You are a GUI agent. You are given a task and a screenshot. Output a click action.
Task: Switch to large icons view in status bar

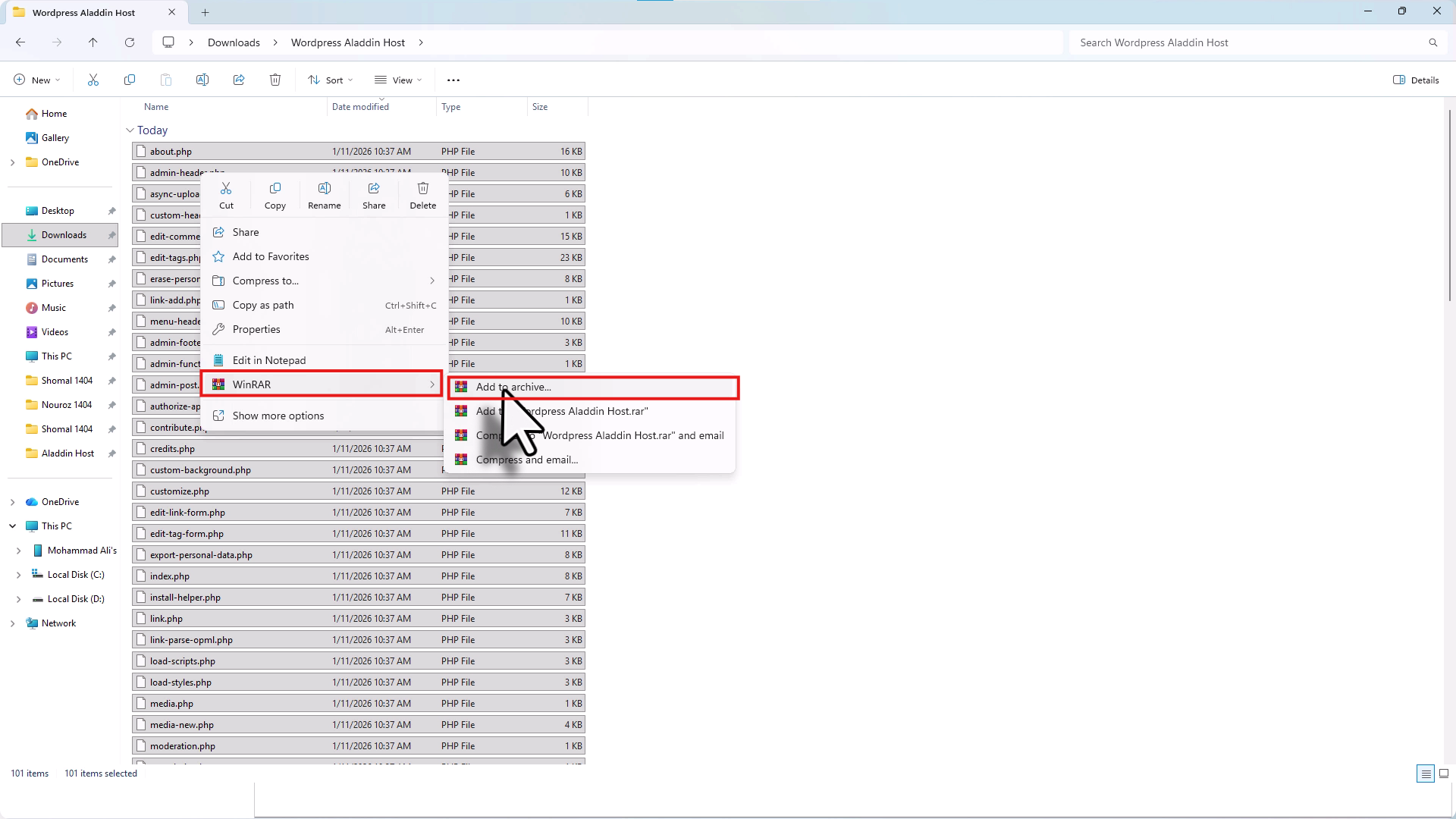pos(1444,773)
